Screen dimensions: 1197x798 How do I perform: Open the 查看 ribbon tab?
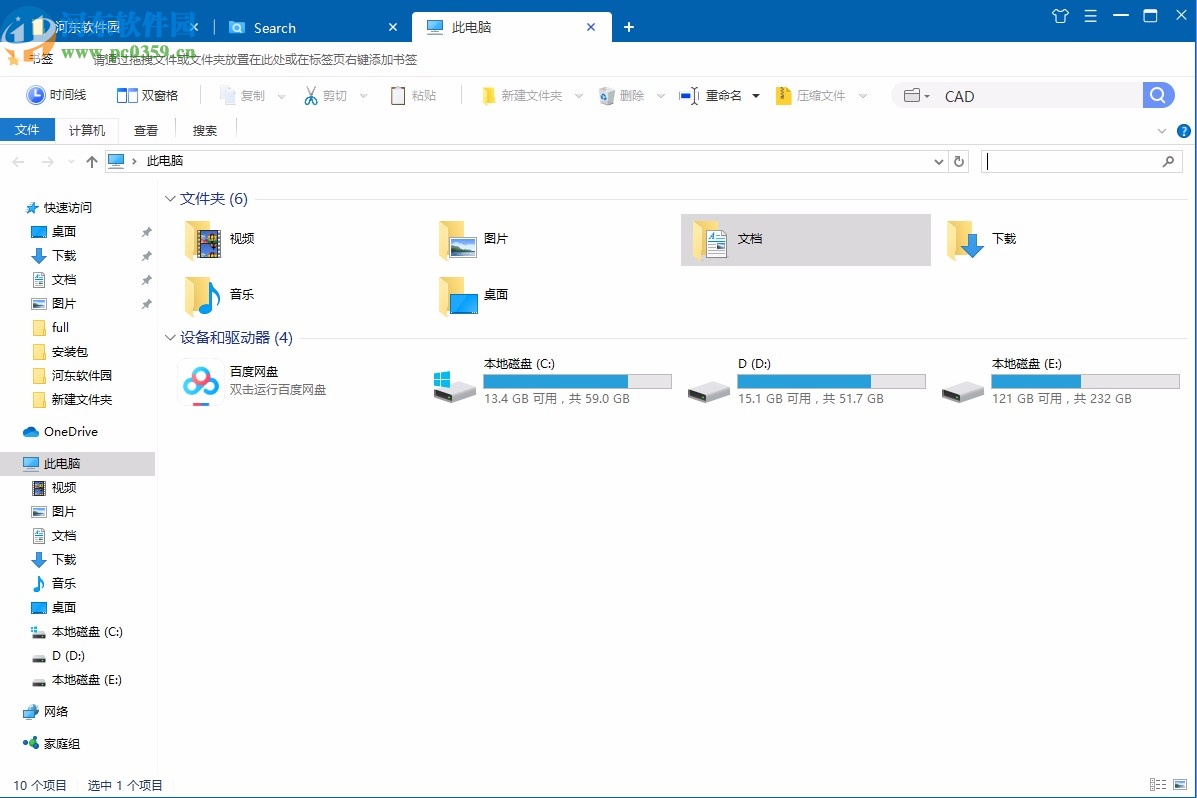pyautogui.click(x=146, y=130)
